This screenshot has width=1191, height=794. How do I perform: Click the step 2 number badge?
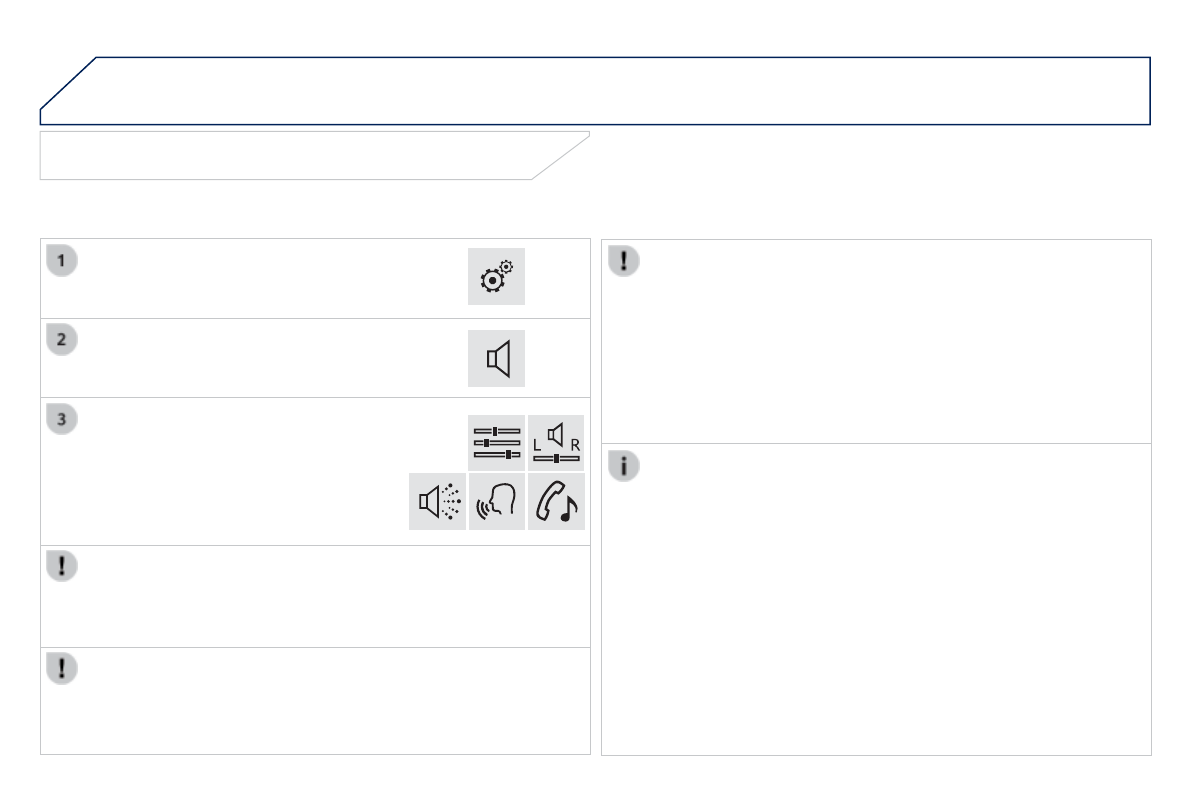(62, 339)
